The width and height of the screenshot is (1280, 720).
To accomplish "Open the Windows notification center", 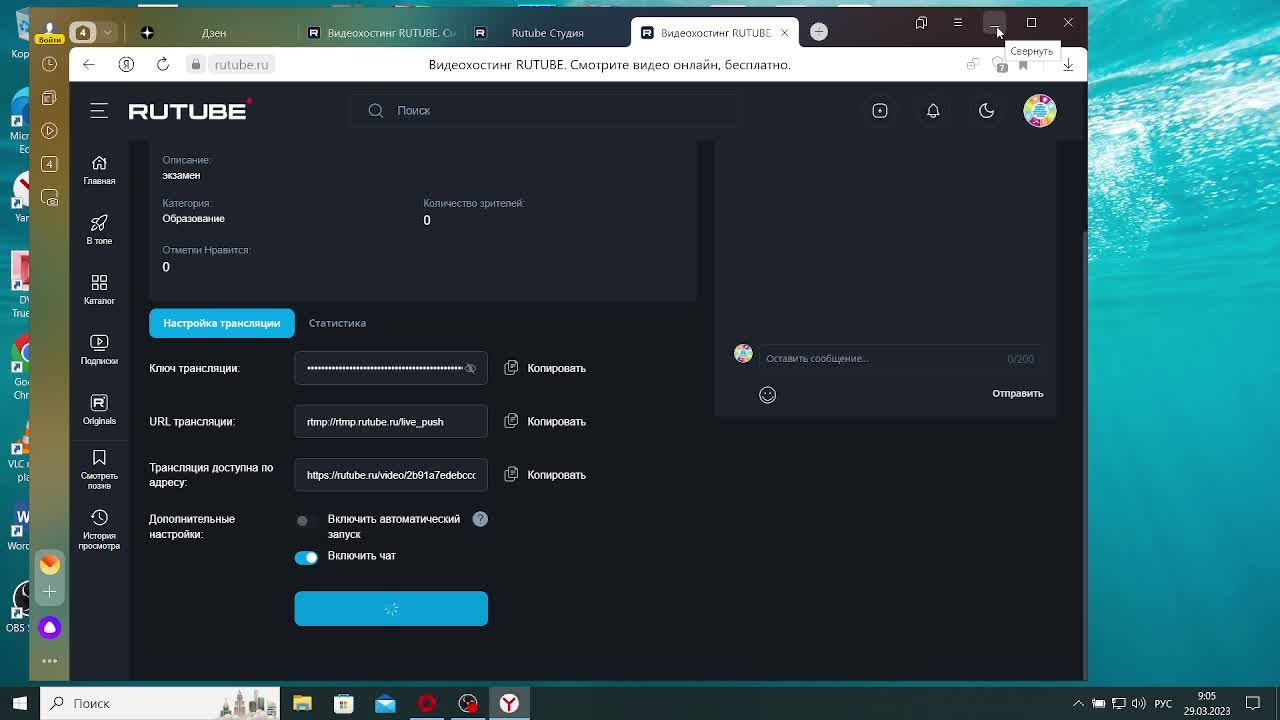I will tap(1253, 703).
